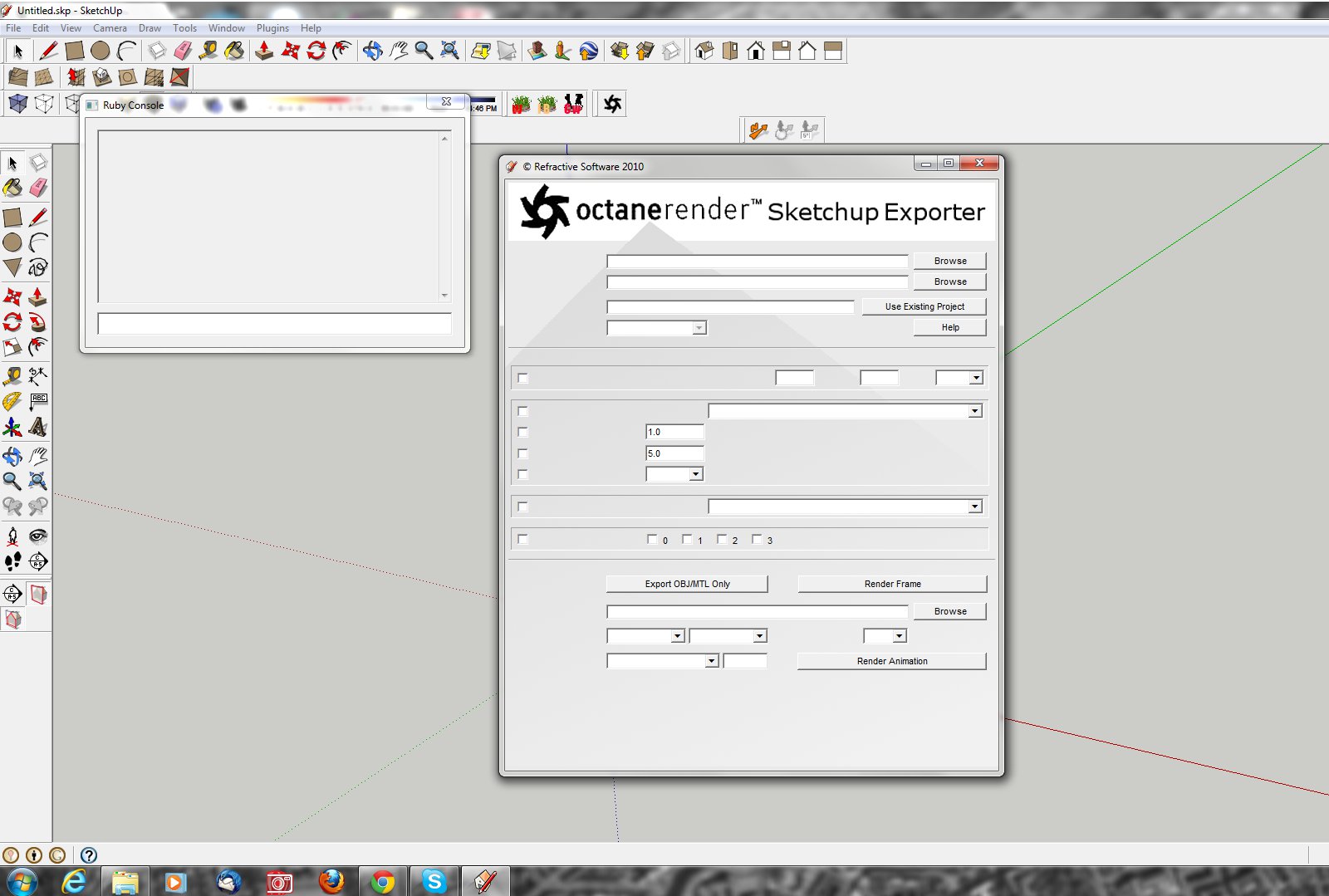This screenshot has width=1329, height=896.
Task: Enable the X-Ray face style cube
Action: click(17, 104)
